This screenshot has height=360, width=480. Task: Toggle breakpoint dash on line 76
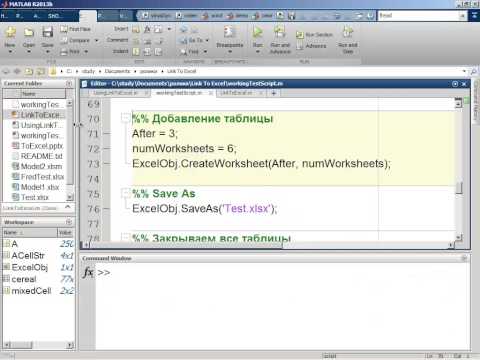point(106,209)
